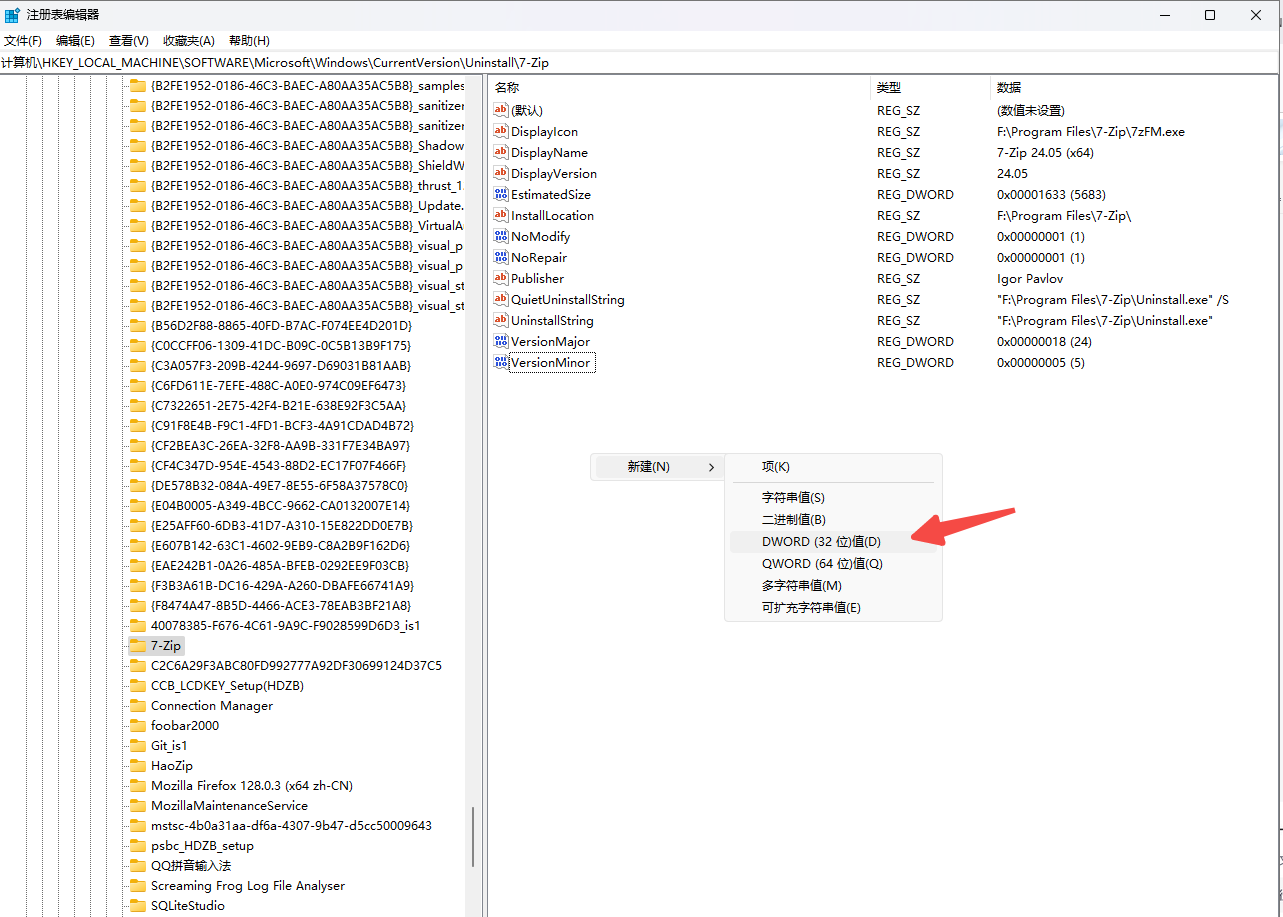
Task: Click the folder icon of SQLiteStudio key
Action: 138,906
